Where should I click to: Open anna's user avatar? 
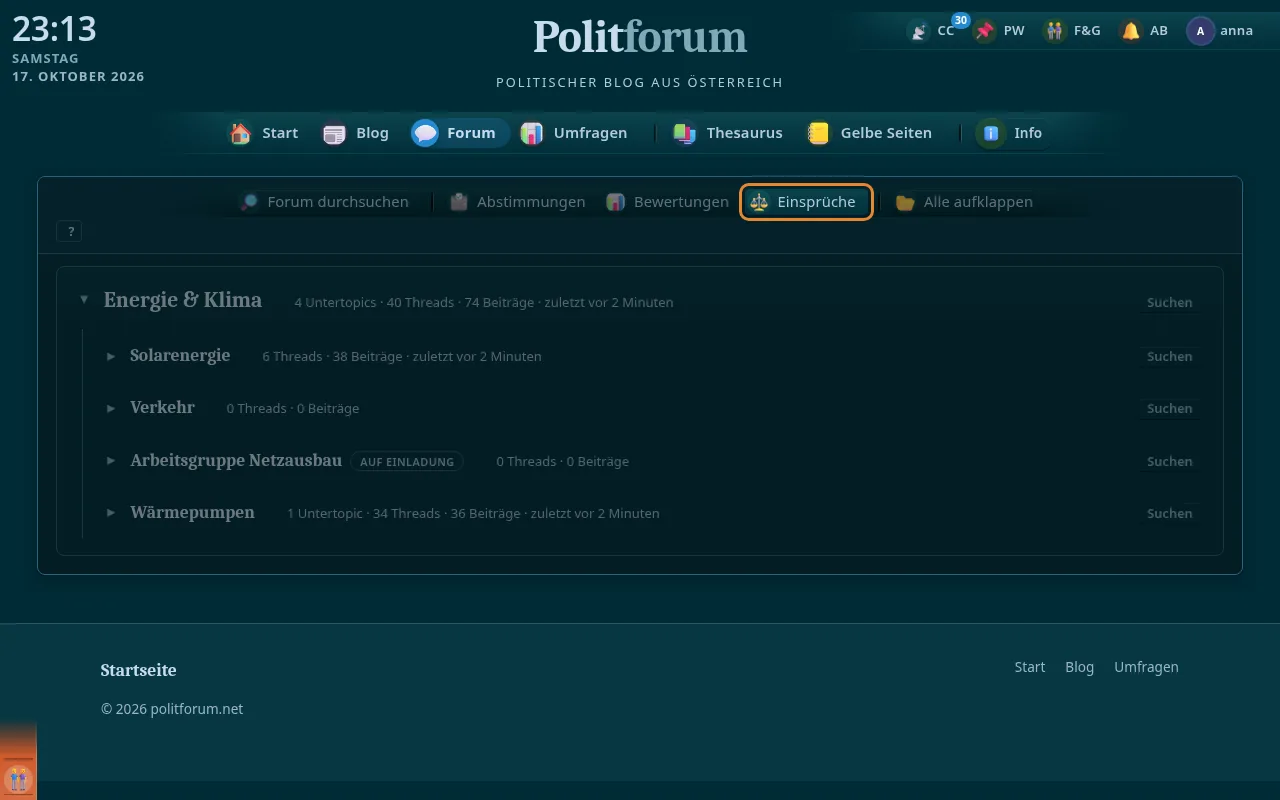[x=1200, y=31]
